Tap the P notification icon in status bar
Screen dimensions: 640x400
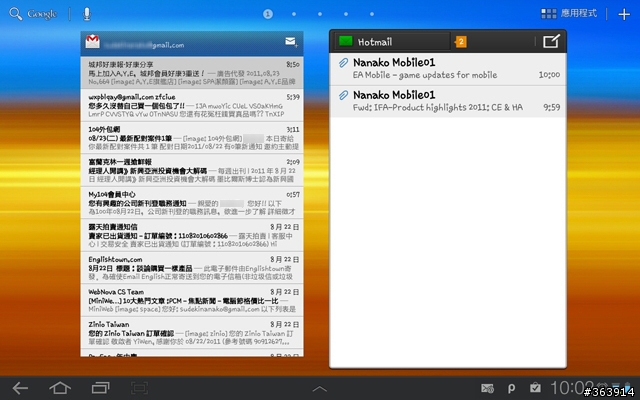click(x=511, y=388)
